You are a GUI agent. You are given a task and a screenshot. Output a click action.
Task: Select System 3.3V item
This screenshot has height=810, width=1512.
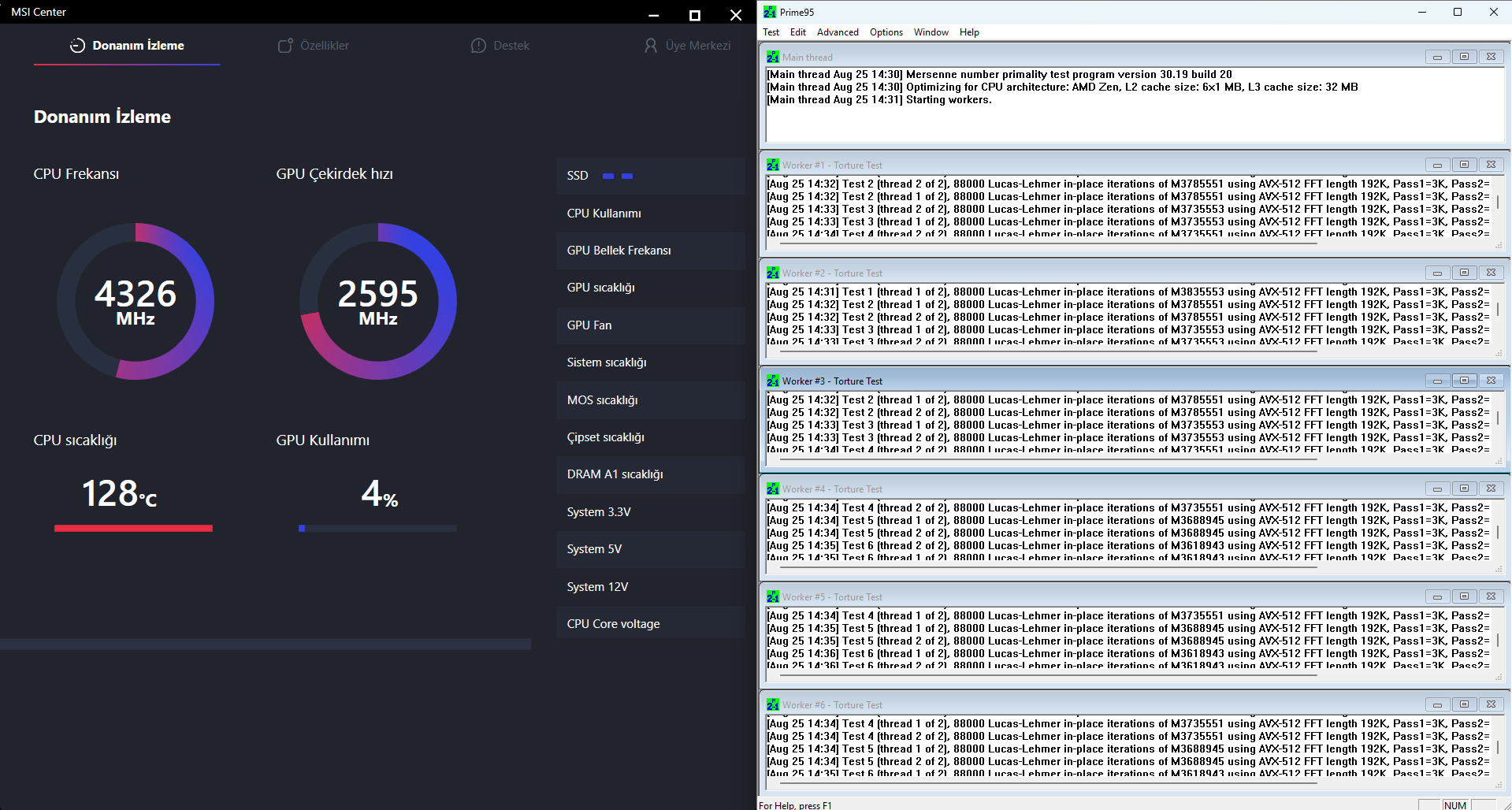[x=650, y=512]
